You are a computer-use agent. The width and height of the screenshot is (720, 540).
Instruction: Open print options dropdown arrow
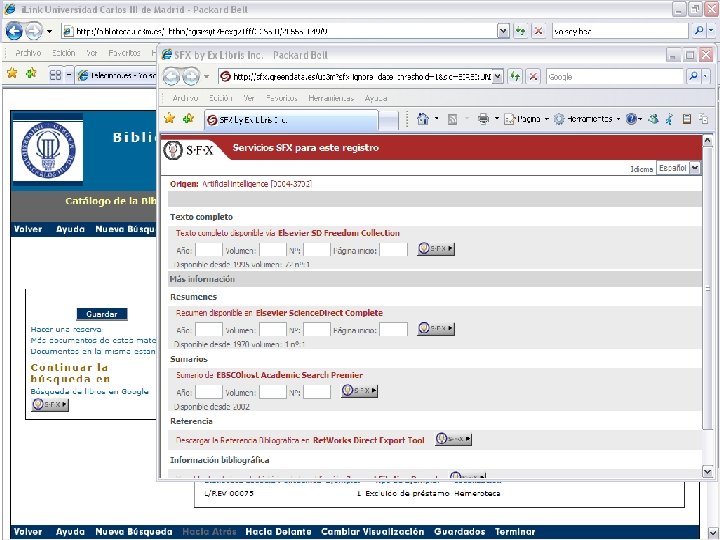(x=497, y=119)
